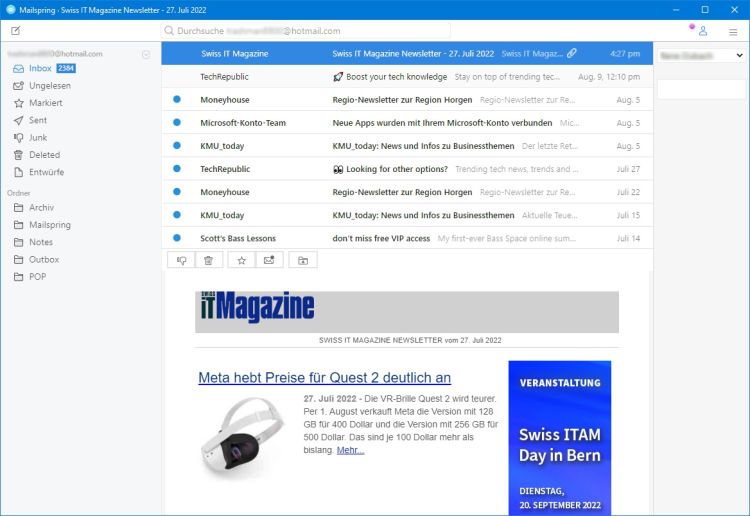Collapse the hotmail account expander

(146, 54)
